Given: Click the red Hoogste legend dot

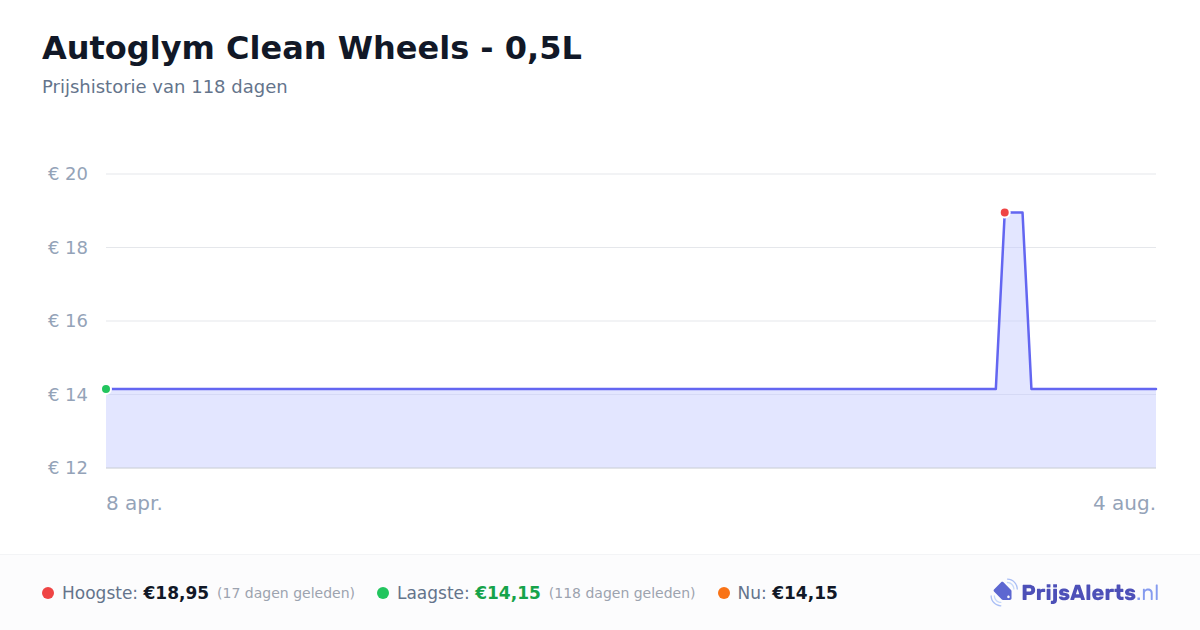Looking at the screenshot, I should pyautogui.click(x=48, y=593).
